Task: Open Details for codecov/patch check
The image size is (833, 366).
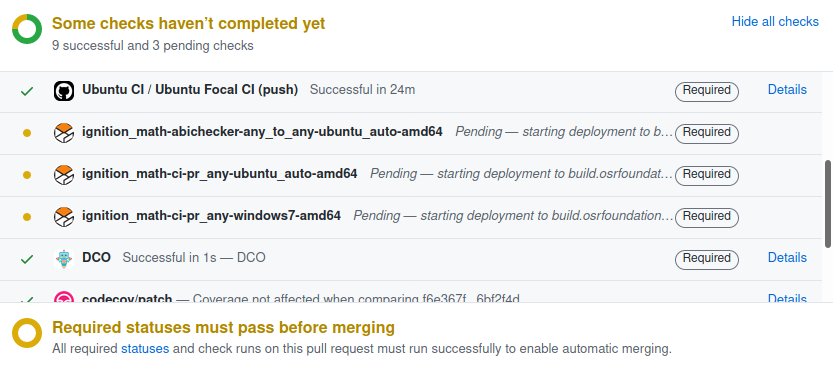Action: [787, 298]
